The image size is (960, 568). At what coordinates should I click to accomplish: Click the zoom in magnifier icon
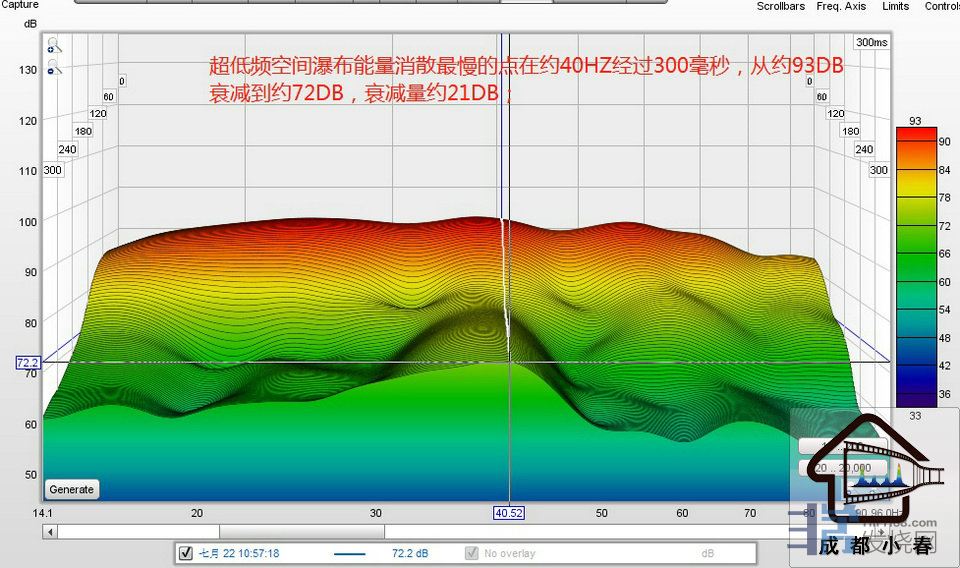[53, 46]
